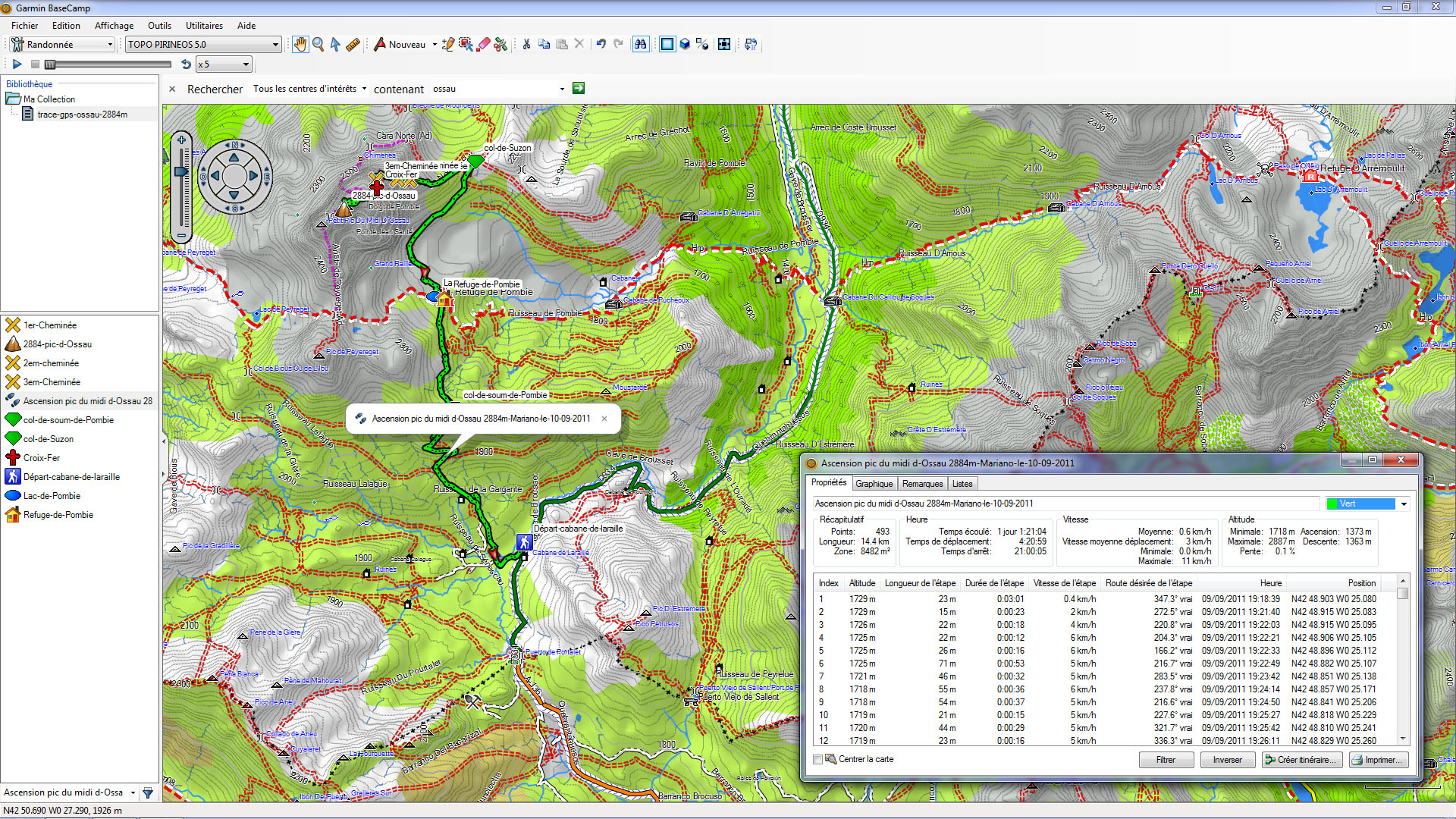1456x819 pixels.
Task: Open the x5 playback speed dropdown
Action: (x=223, y=64)
